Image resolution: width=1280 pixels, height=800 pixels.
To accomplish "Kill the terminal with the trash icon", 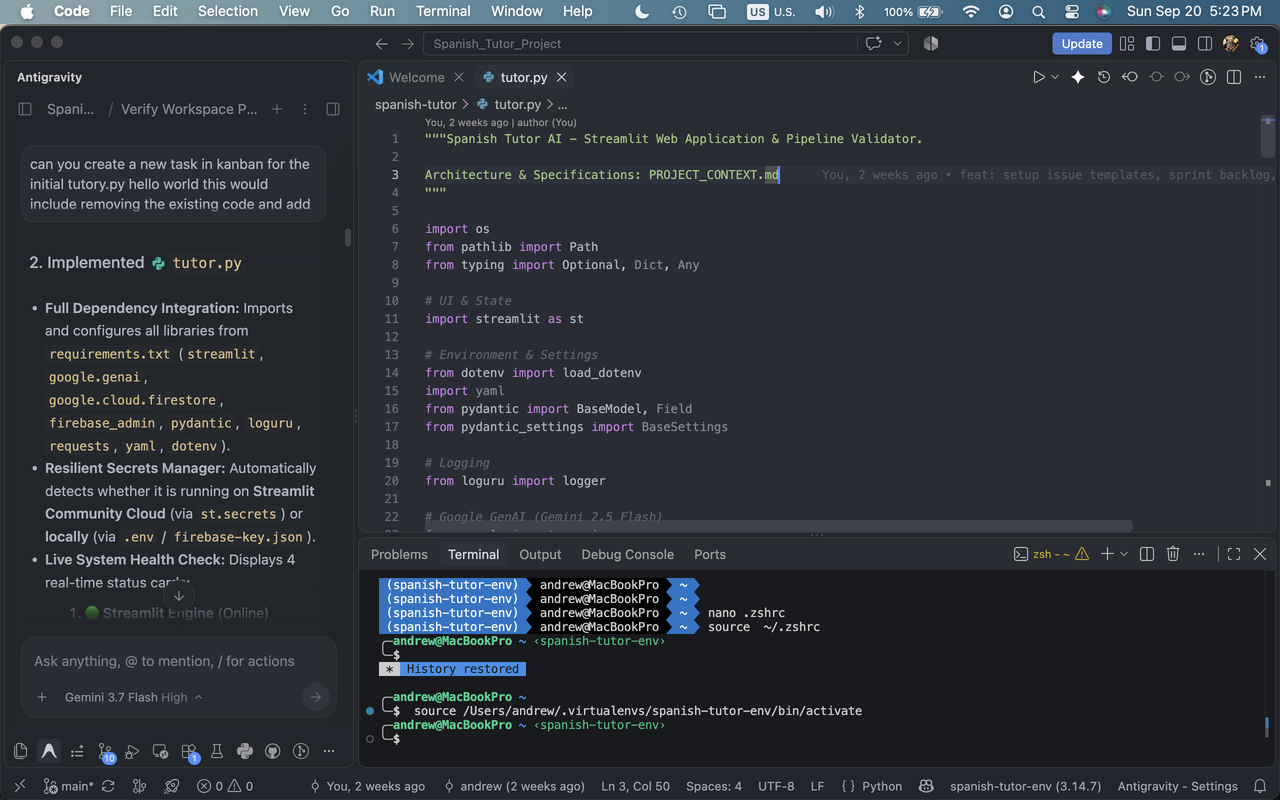I will [1173, 554].
